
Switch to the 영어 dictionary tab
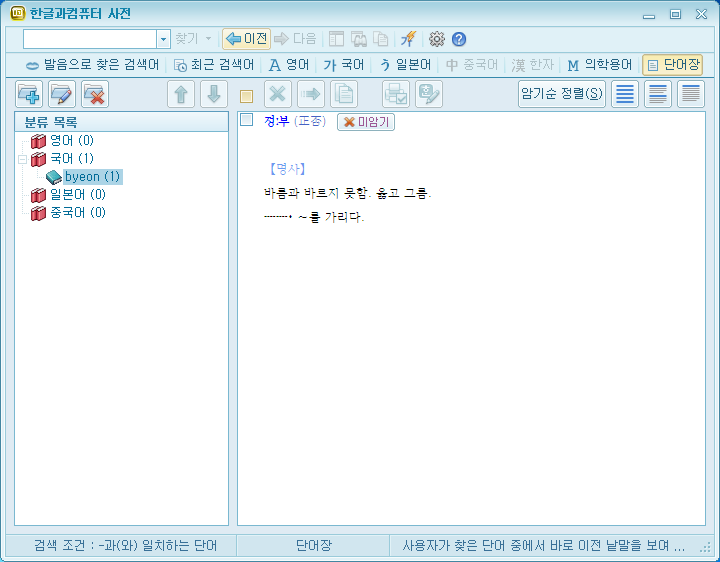289,65
